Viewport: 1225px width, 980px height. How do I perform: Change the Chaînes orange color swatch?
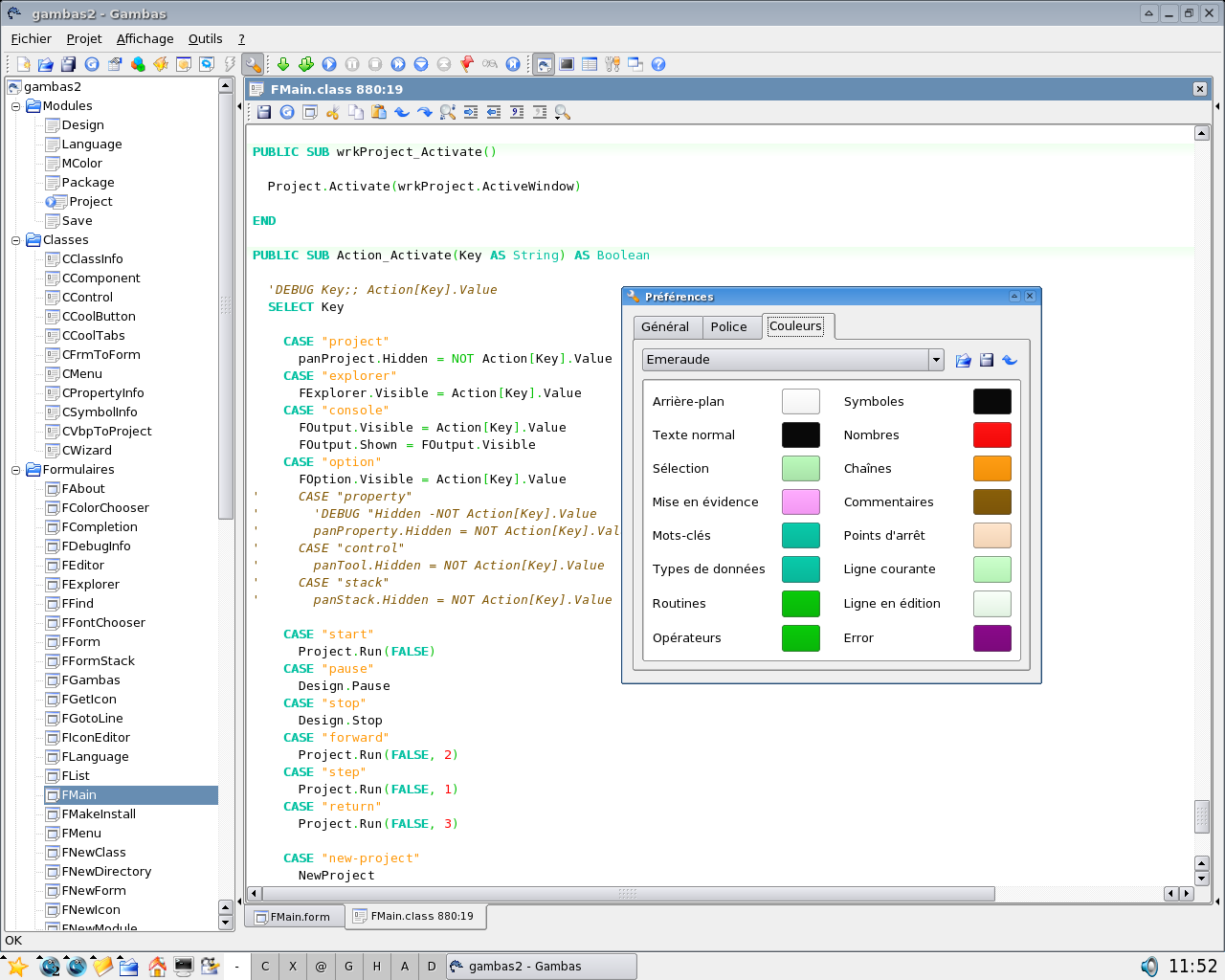[992, 468]
